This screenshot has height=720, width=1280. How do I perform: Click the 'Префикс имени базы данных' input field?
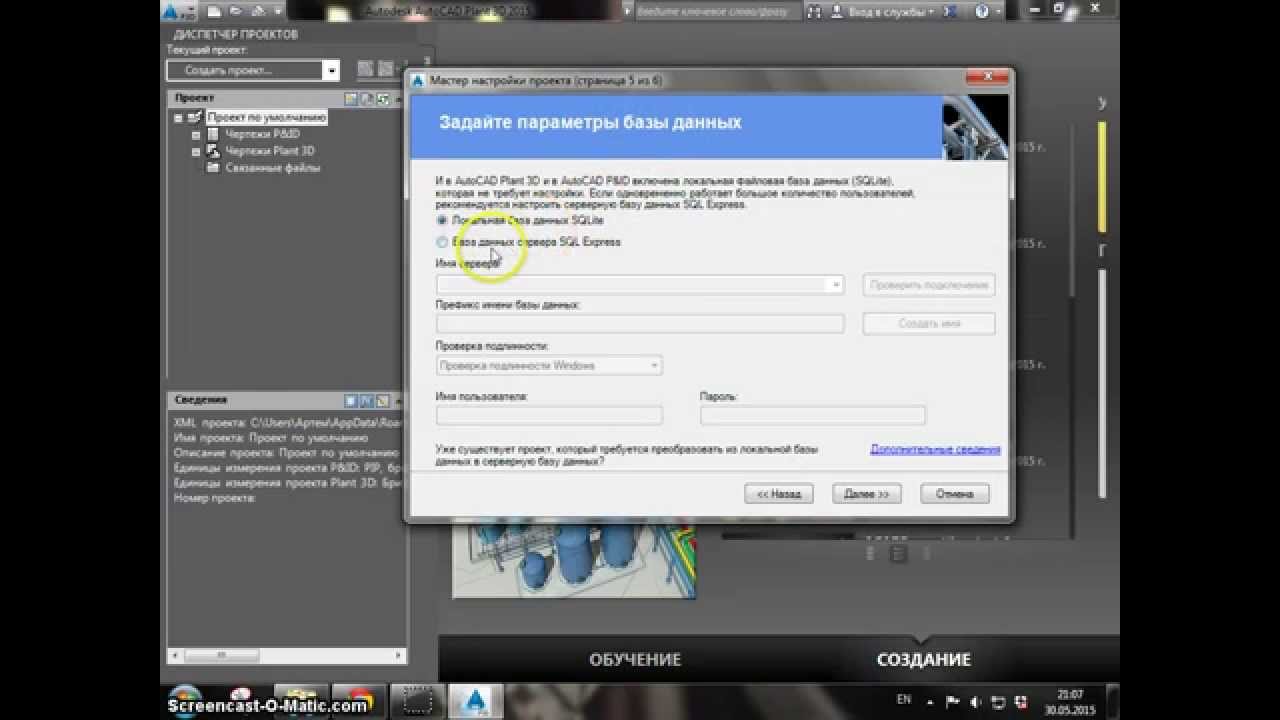pyautogui.click(x=640, y=324)
